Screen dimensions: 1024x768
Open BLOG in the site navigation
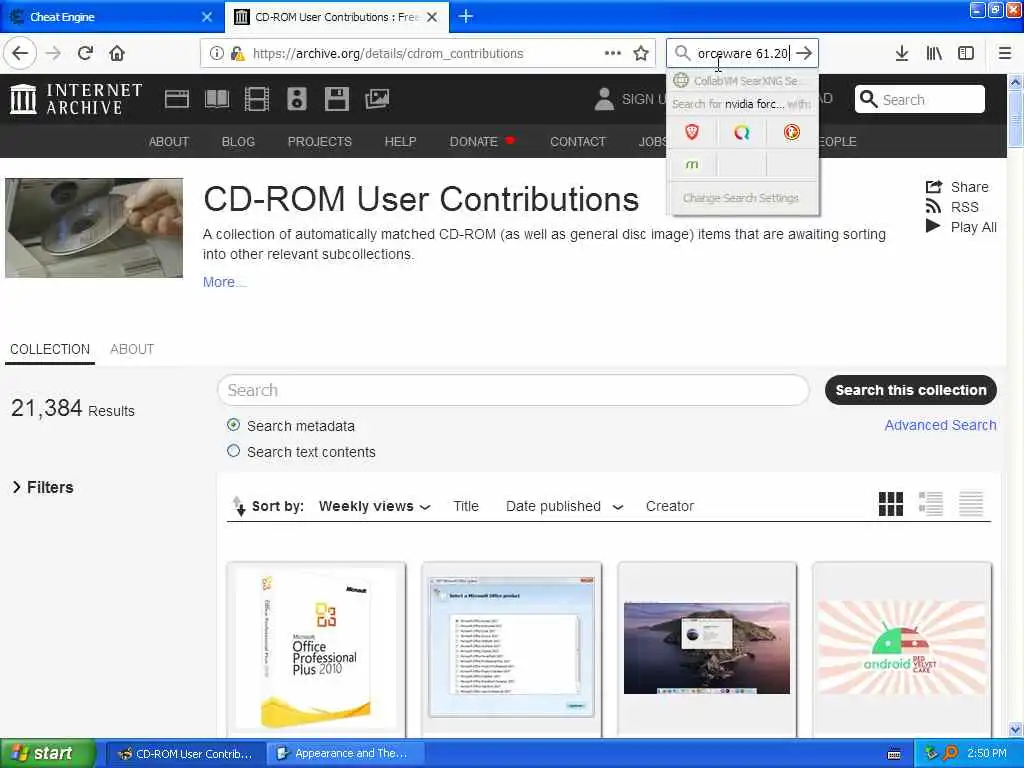point(238,142)
